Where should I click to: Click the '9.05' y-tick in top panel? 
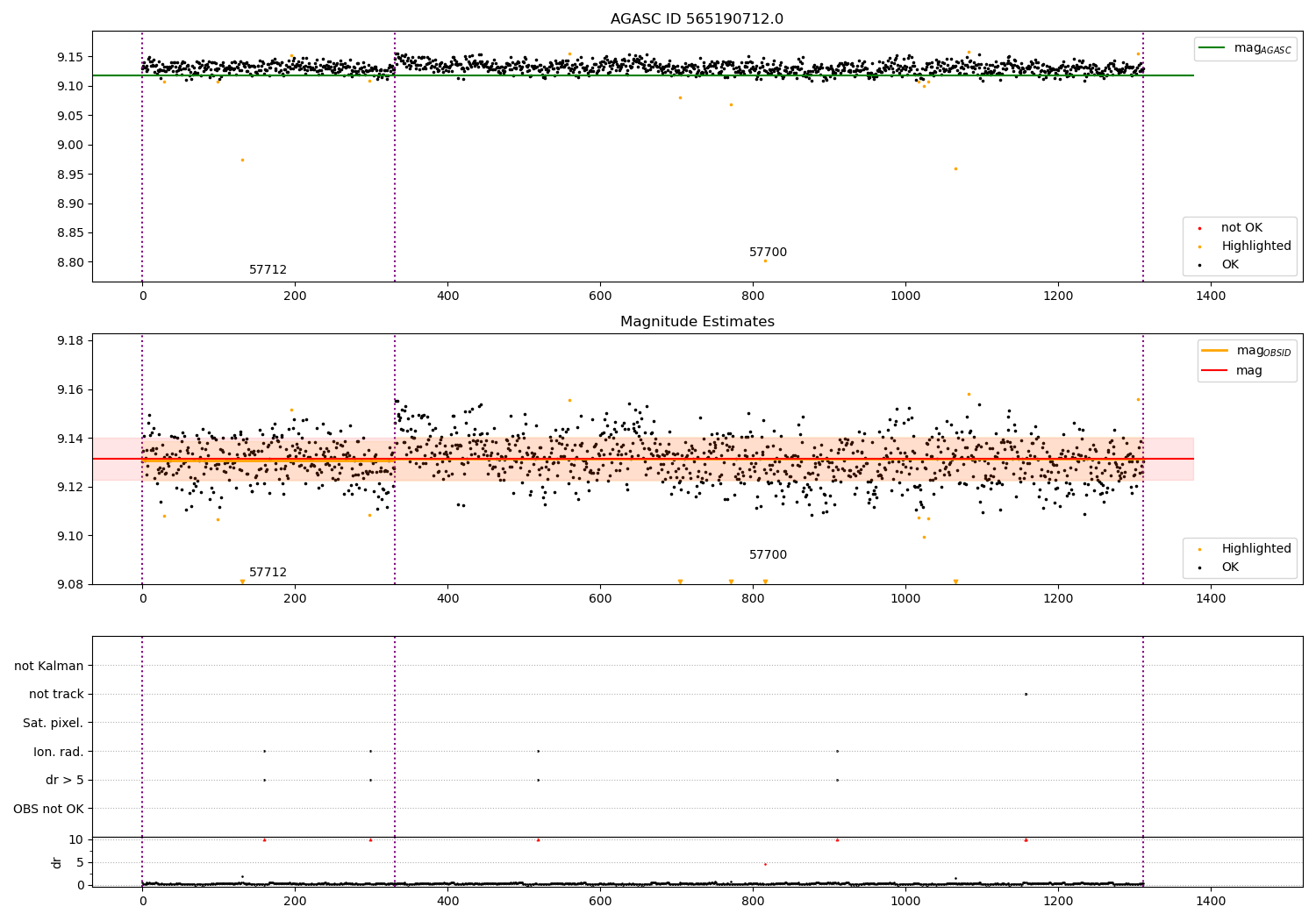click(x=70, y=116)
